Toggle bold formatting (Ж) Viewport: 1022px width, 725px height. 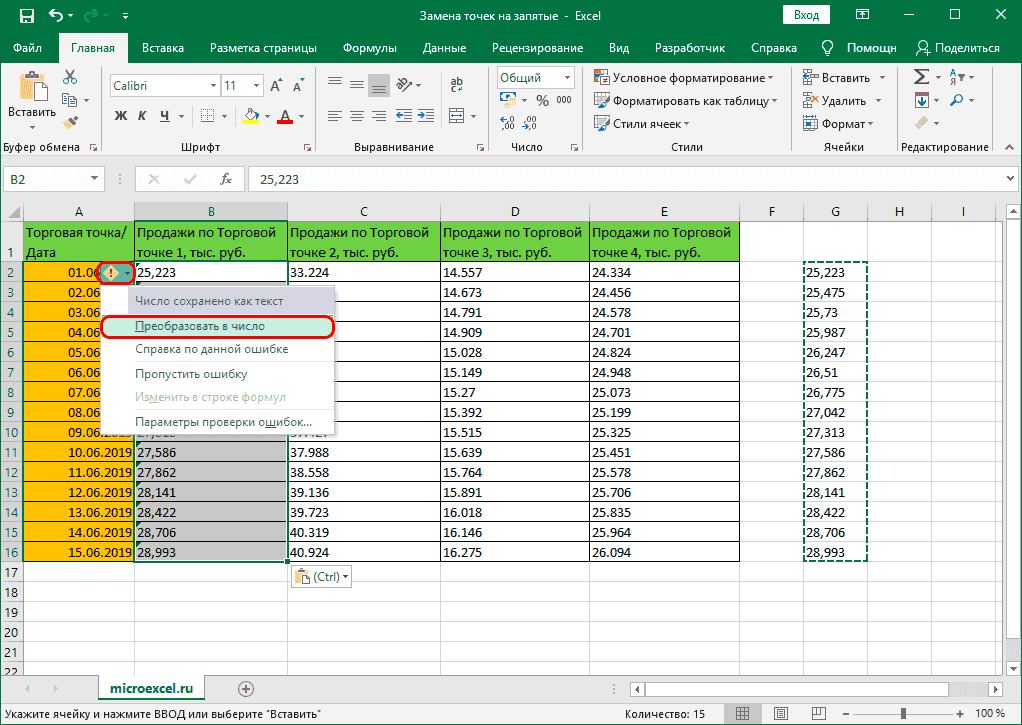121,115
